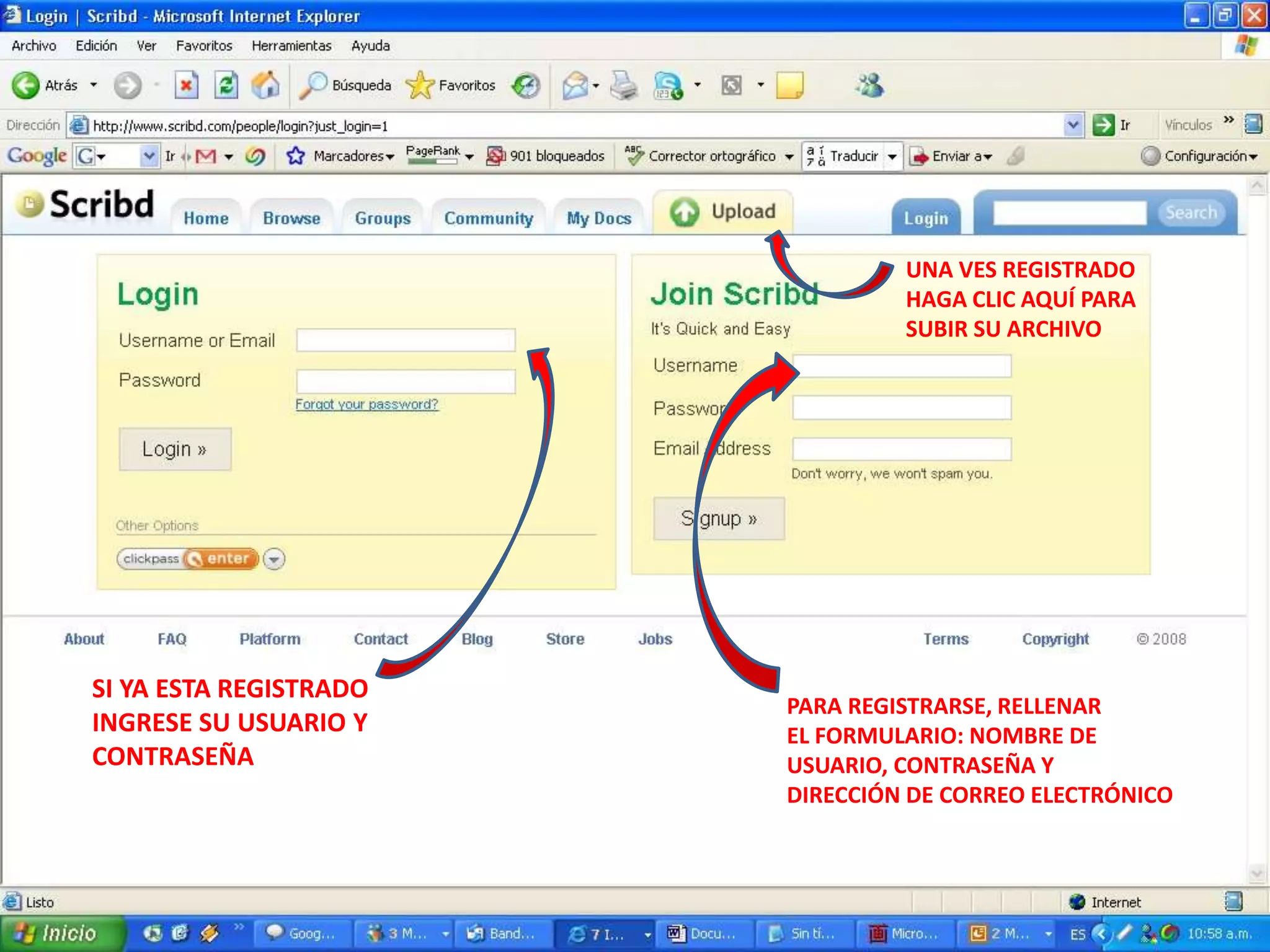Click the forward navigation arrow icon
The image size is (1270, 952).
[x=127, y=86]
